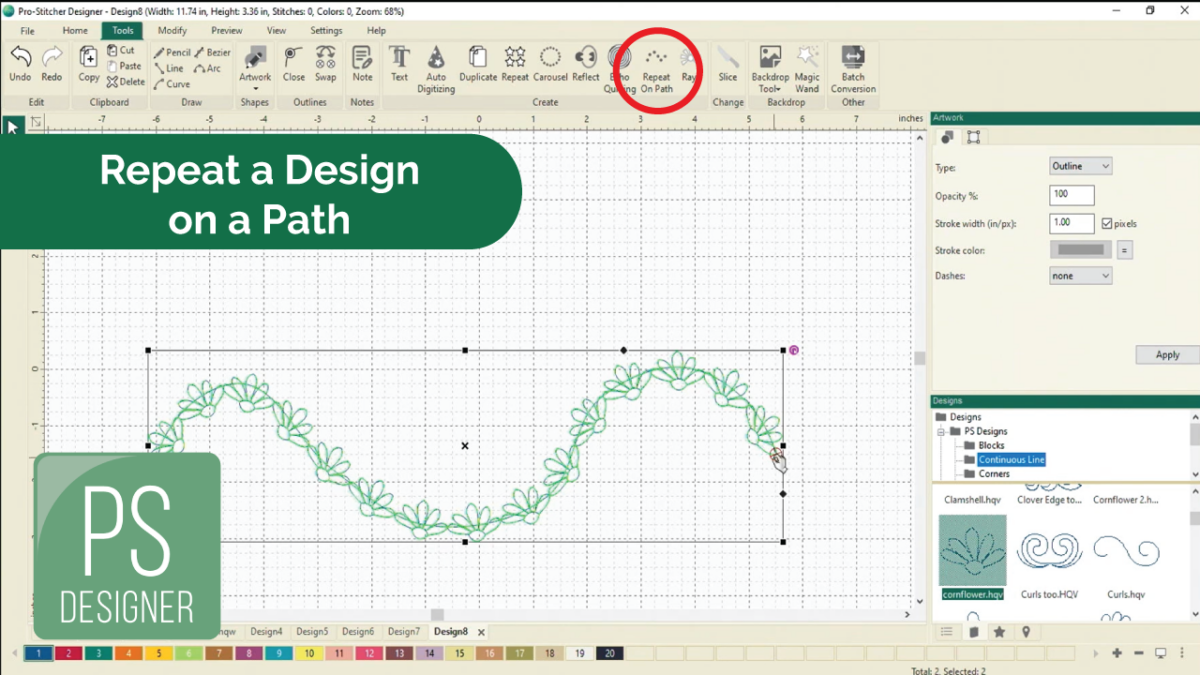The image size is (1200, 675).
Task: Open the File menu
Action: pos(27,31)
